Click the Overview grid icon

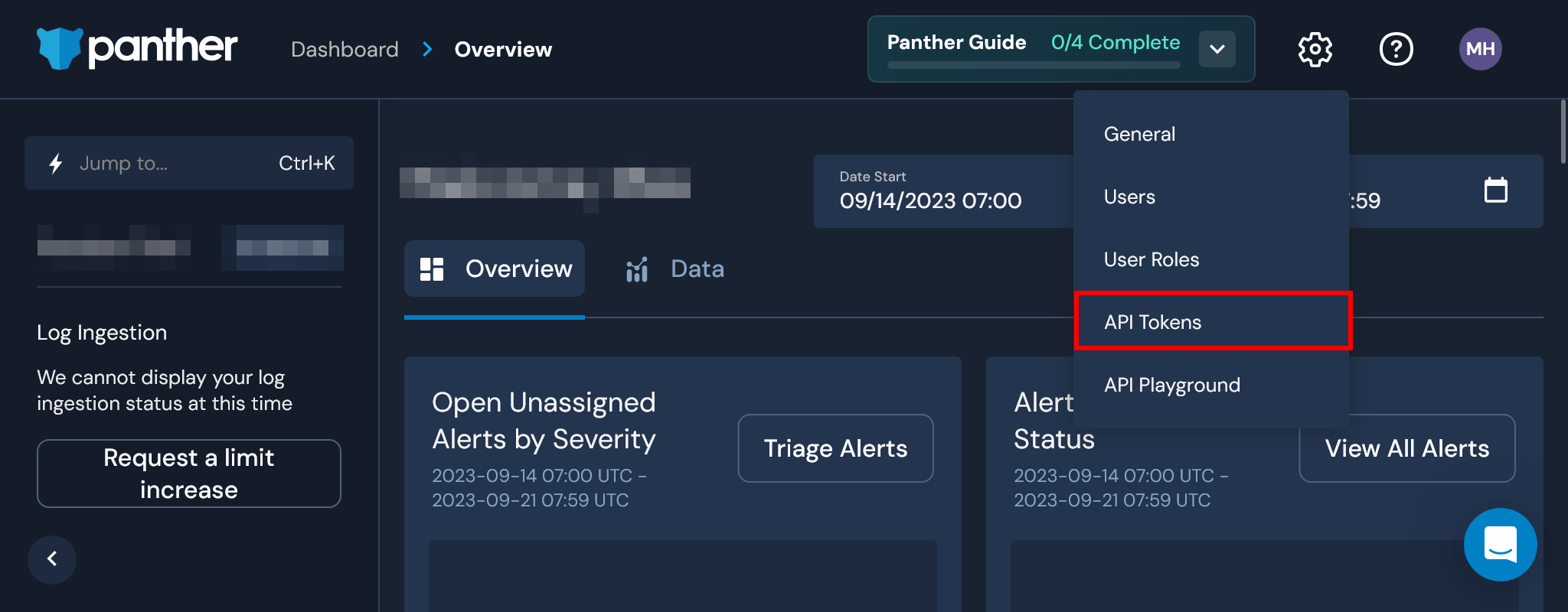pyautogui.click(x=432, y=269)
